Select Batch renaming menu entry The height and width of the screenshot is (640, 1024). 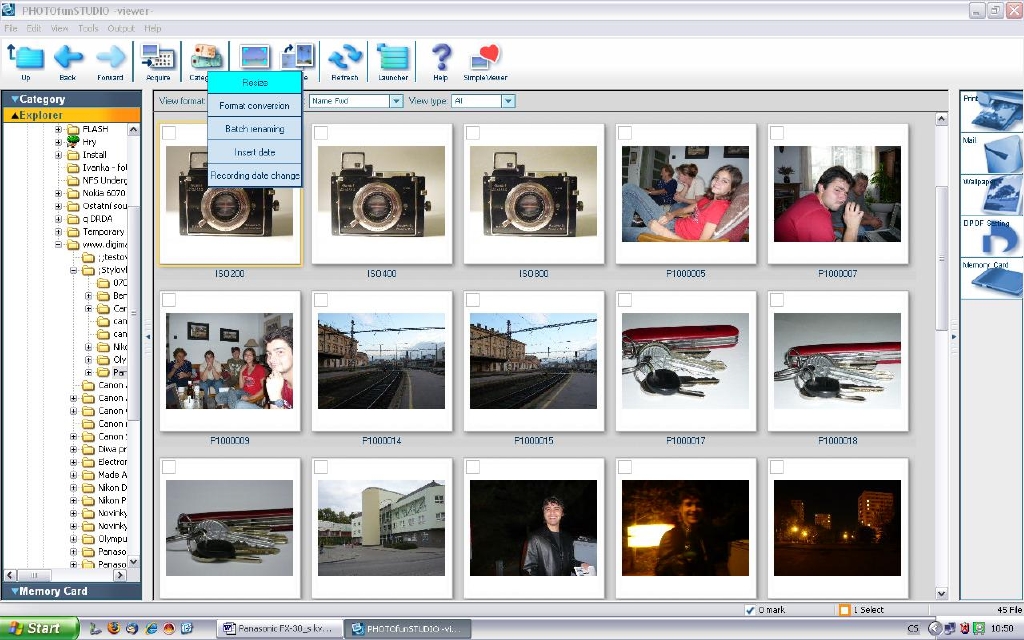254,129
